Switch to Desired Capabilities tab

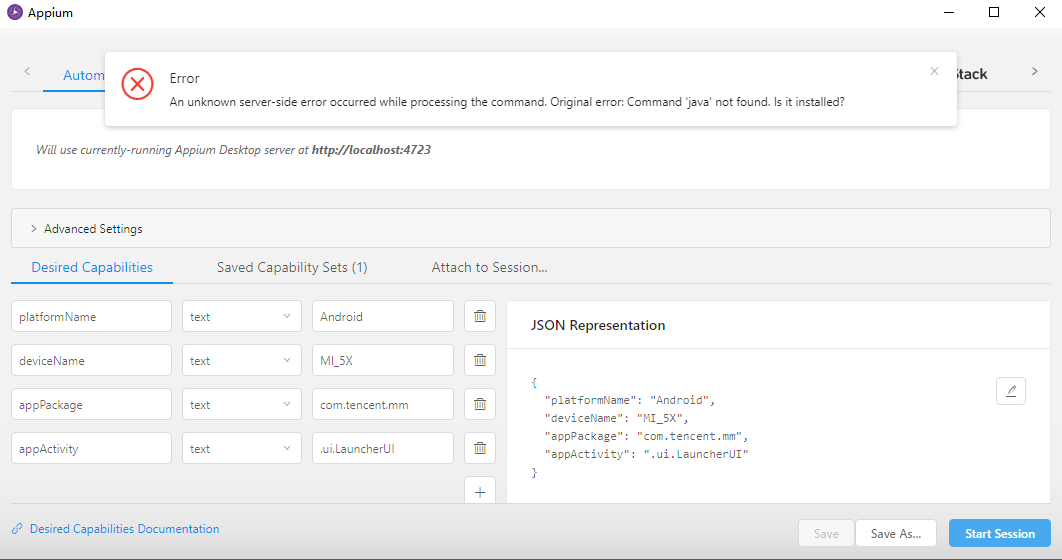[92, 267]
